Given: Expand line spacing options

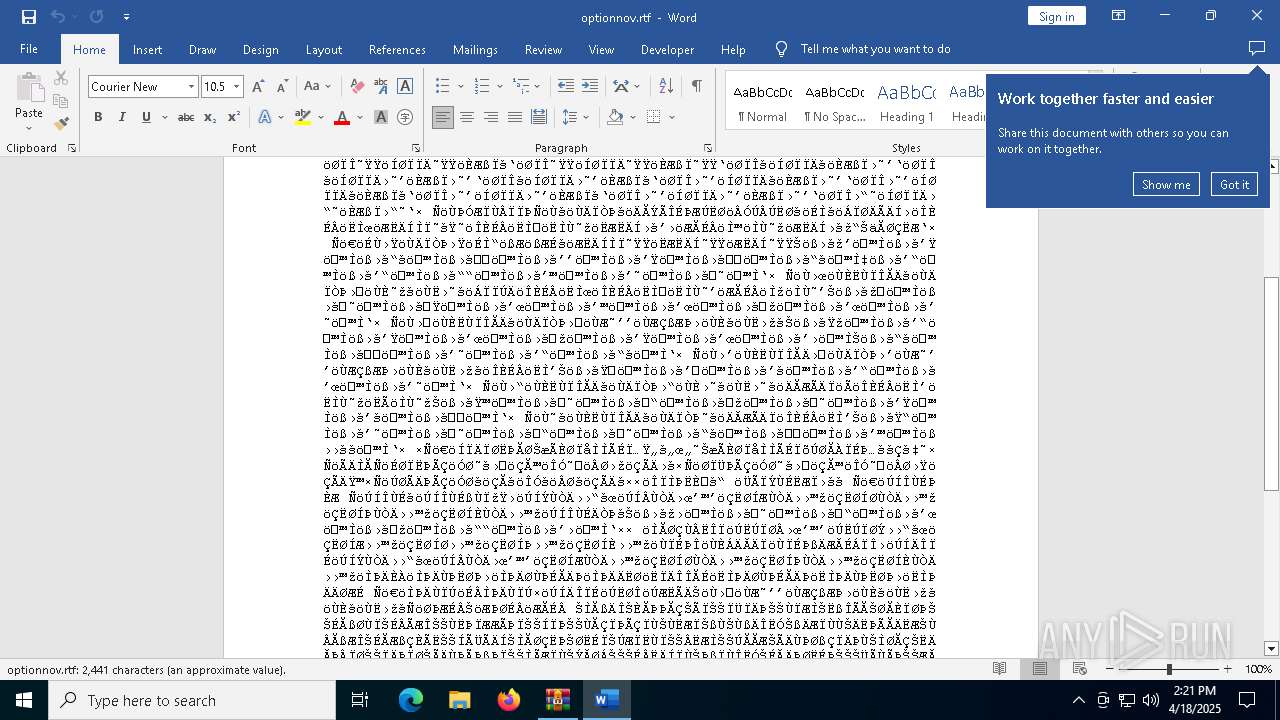Looking at the screenshot, I should point(576,117).
